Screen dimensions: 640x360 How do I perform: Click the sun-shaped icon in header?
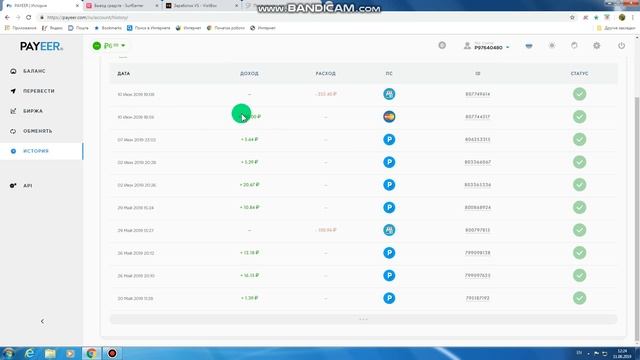(x=552, y=46)
